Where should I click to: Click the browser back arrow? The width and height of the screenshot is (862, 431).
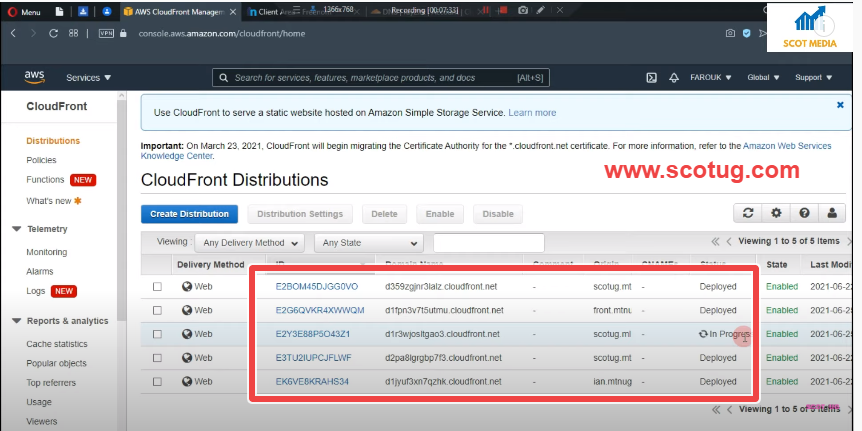click(13, 33)
